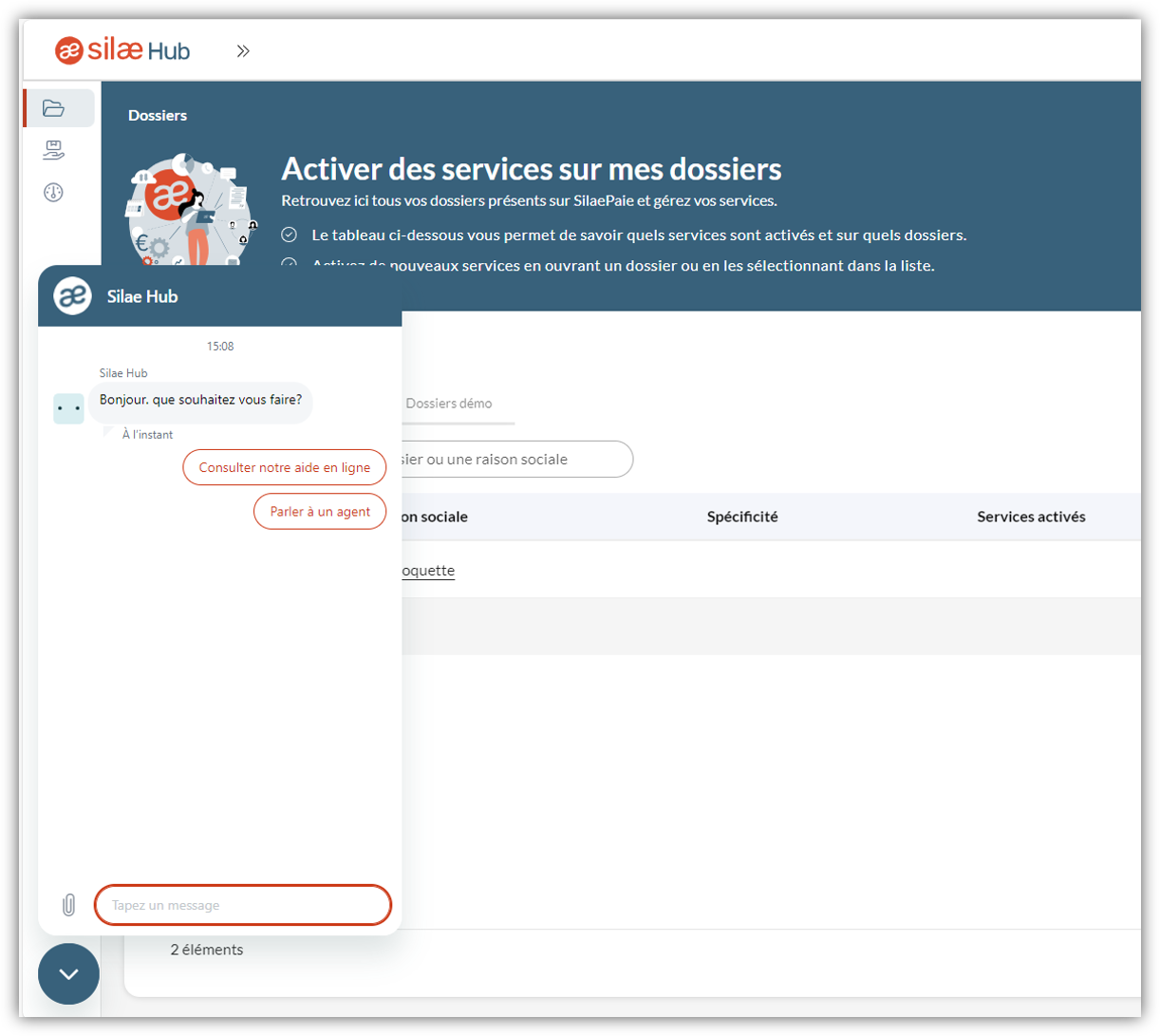Click the Silae Hub logo

pyautogui.click(x=122, y=50)
